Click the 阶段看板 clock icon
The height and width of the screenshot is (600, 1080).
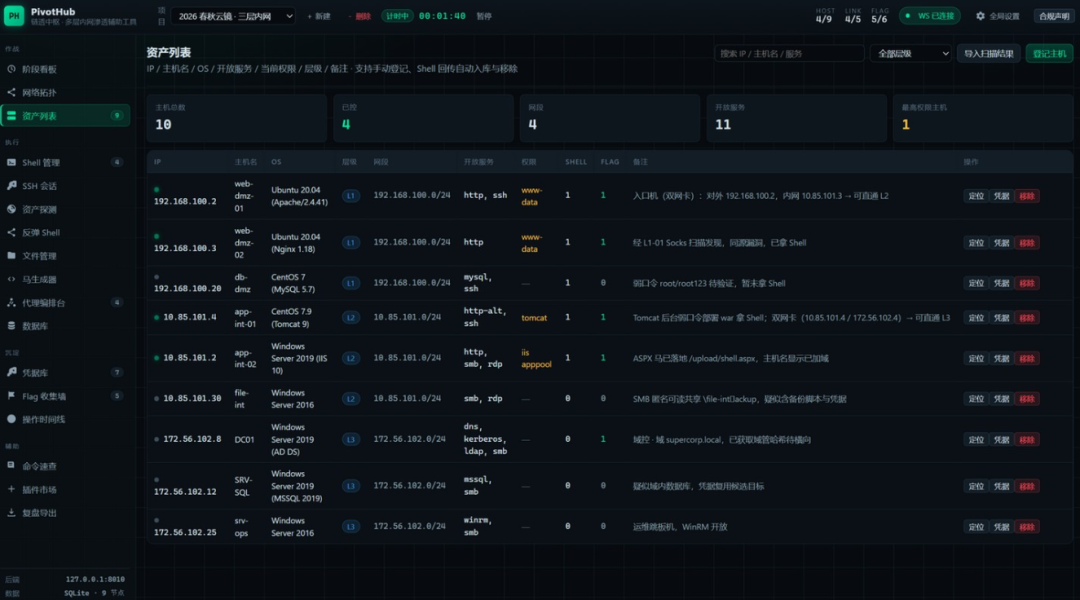11,69
